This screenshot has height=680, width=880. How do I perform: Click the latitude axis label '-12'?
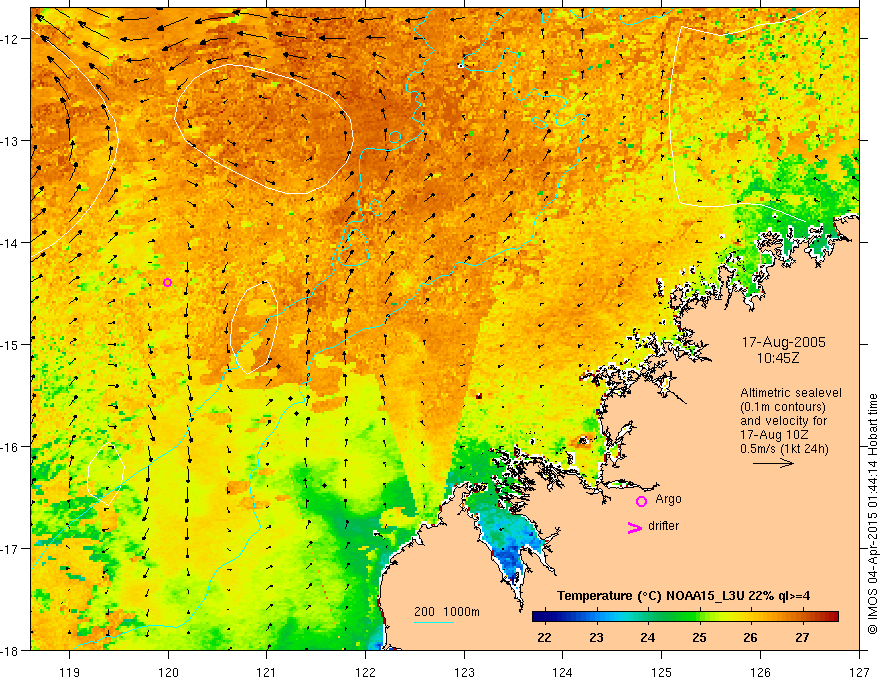[12, 39]
